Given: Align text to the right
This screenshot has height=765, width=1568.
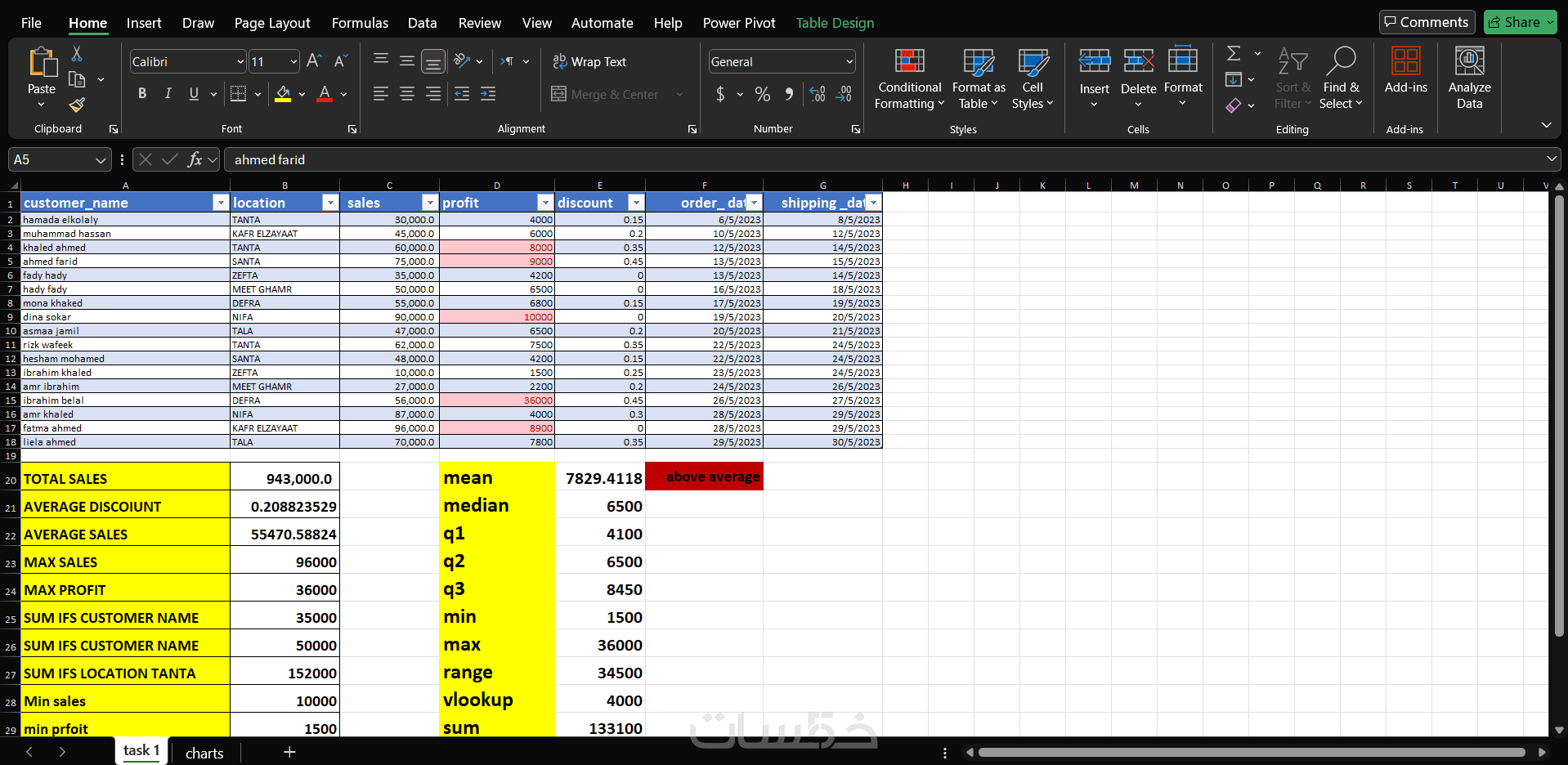Looking at the screenshot, I should tap(433, 94).
